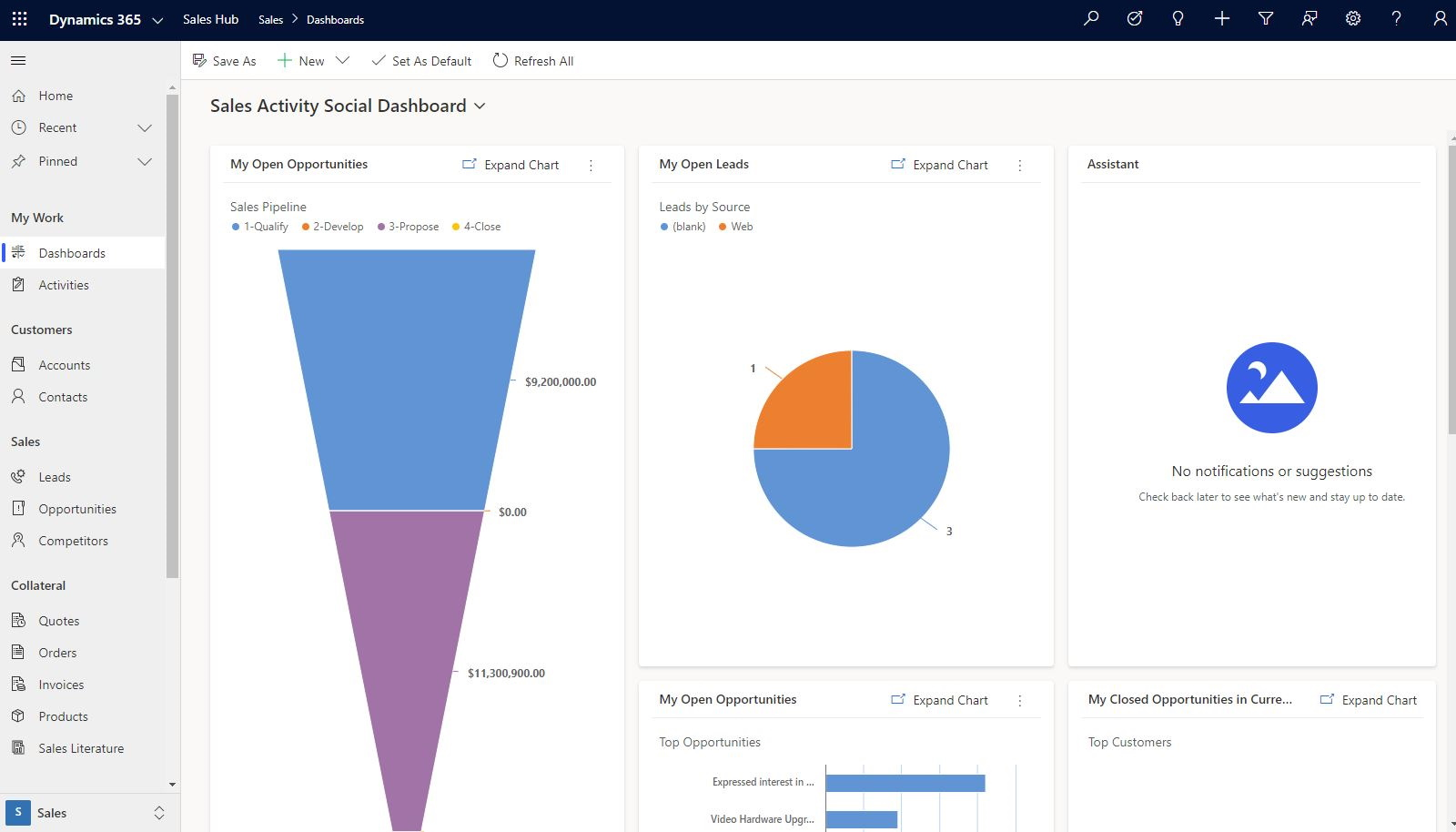This screenshot has width=1456, height=832.
Task: Click the search magnifier icon
Action: click(1091, 18)
